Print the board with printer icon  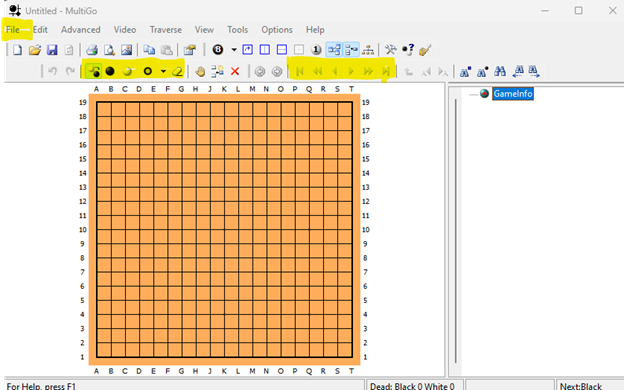click(92, 50)
